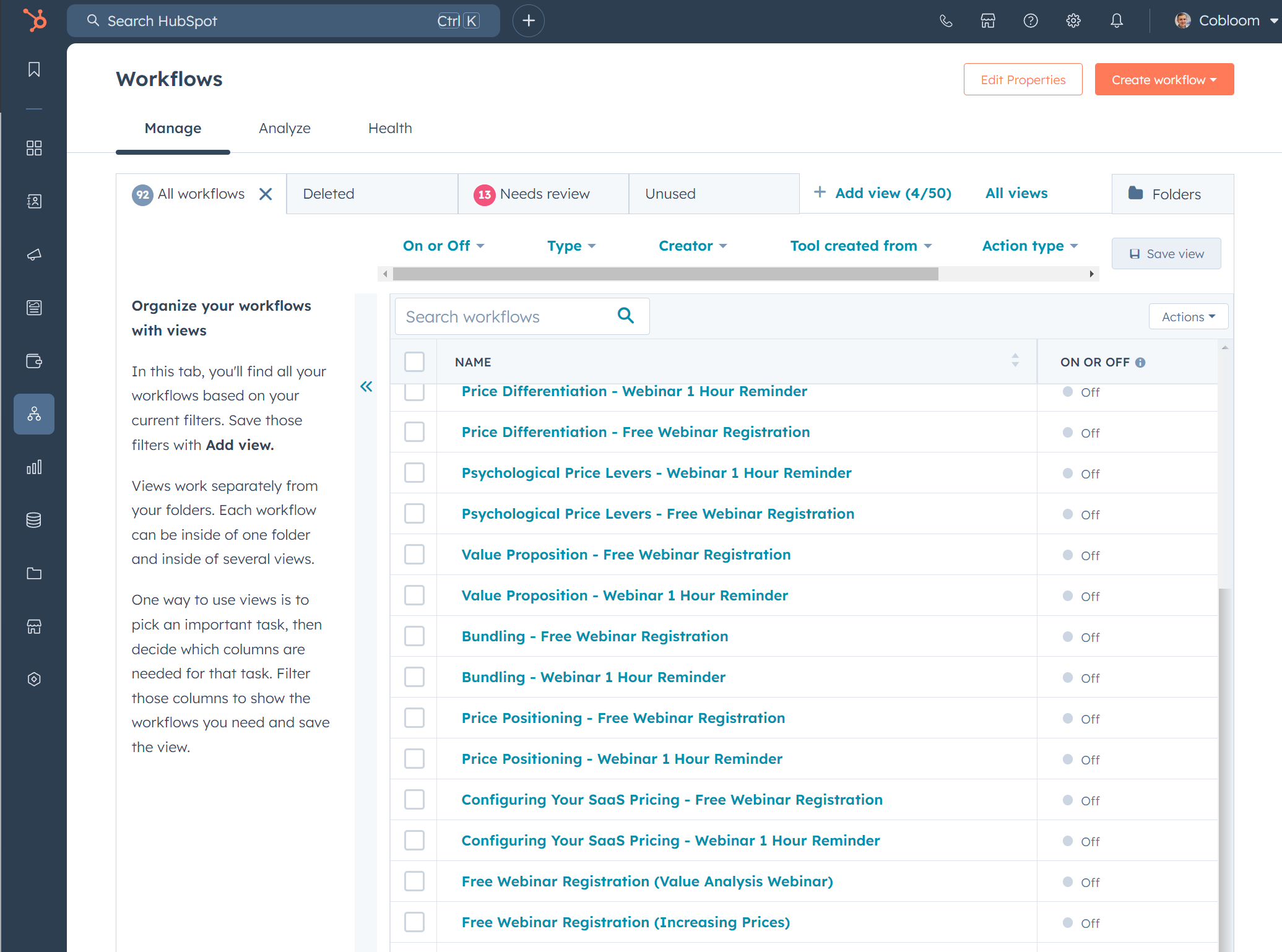Open the Help question-mark icon in top bar

click(1030, 20)
